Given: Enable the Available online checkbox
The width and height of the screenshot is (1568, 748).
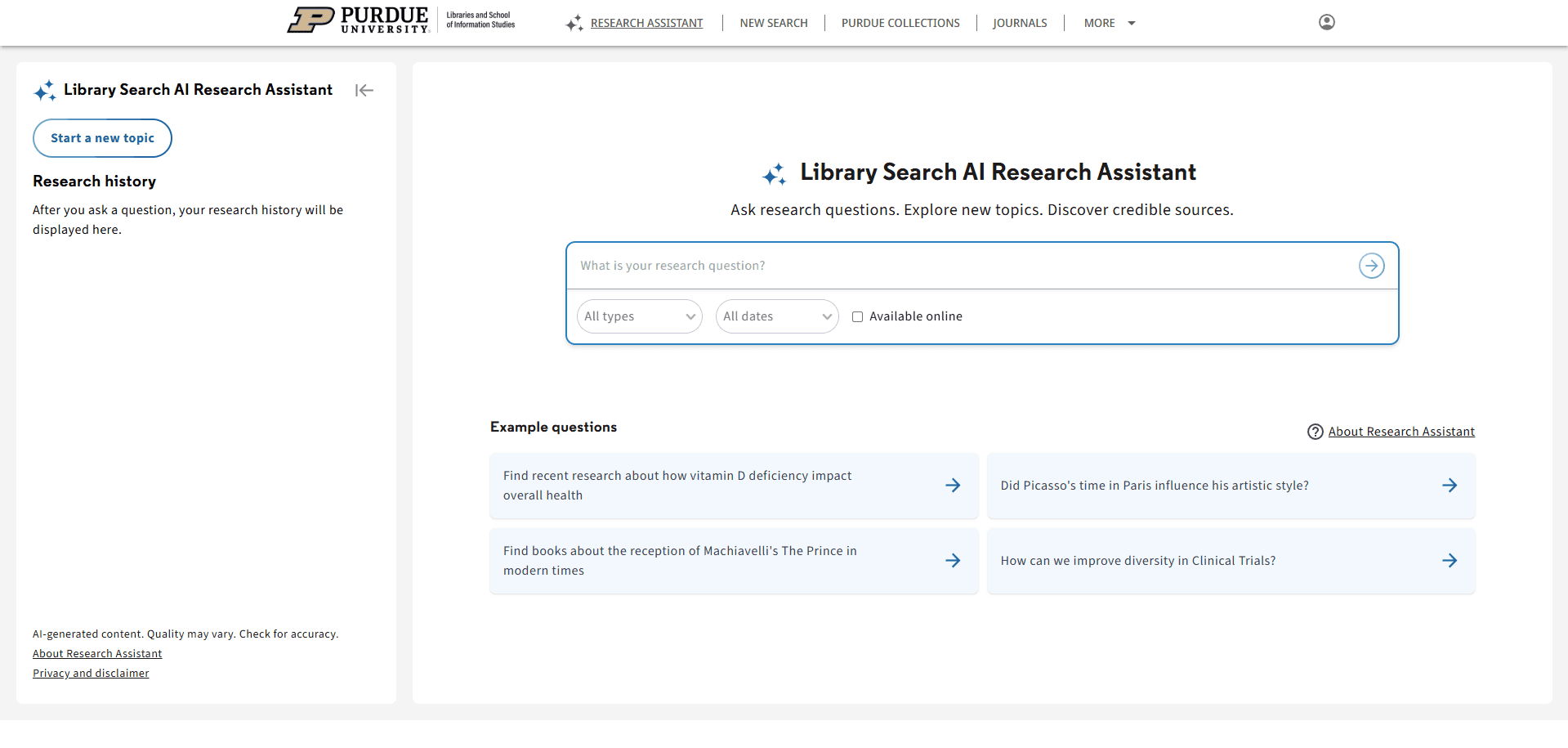Looking at the screenshot, I should coord(857,317).
